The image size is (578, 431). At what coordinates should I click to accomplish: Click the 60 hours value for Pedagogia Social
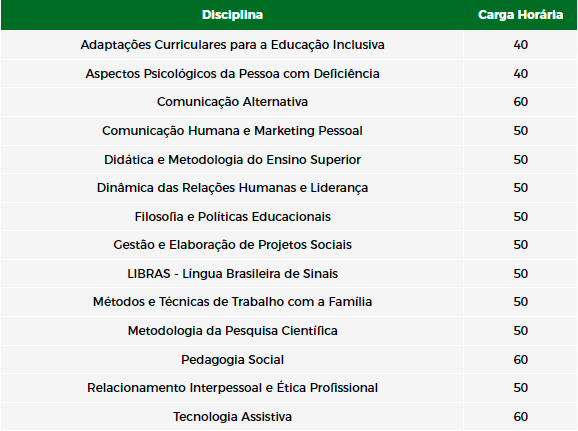(520, 359)
